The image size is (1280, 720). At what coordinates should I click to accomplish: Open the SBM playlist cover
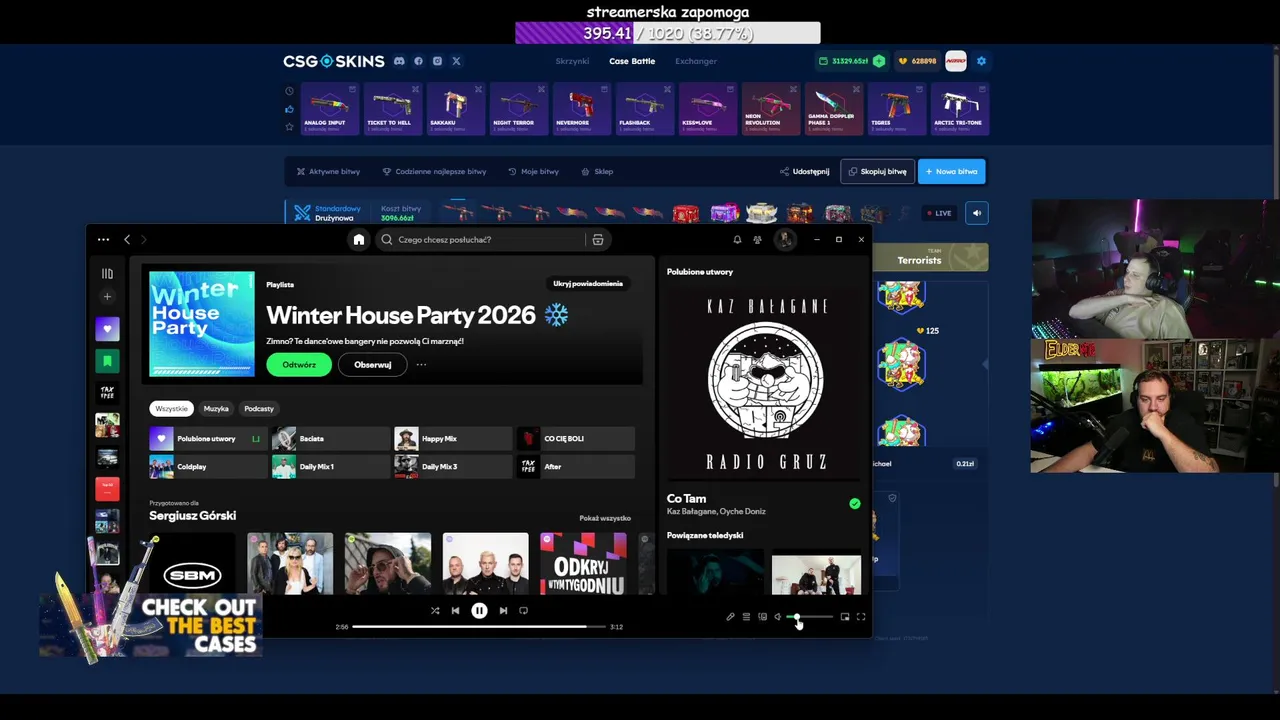pyautogui.click(x=192, y=564)
